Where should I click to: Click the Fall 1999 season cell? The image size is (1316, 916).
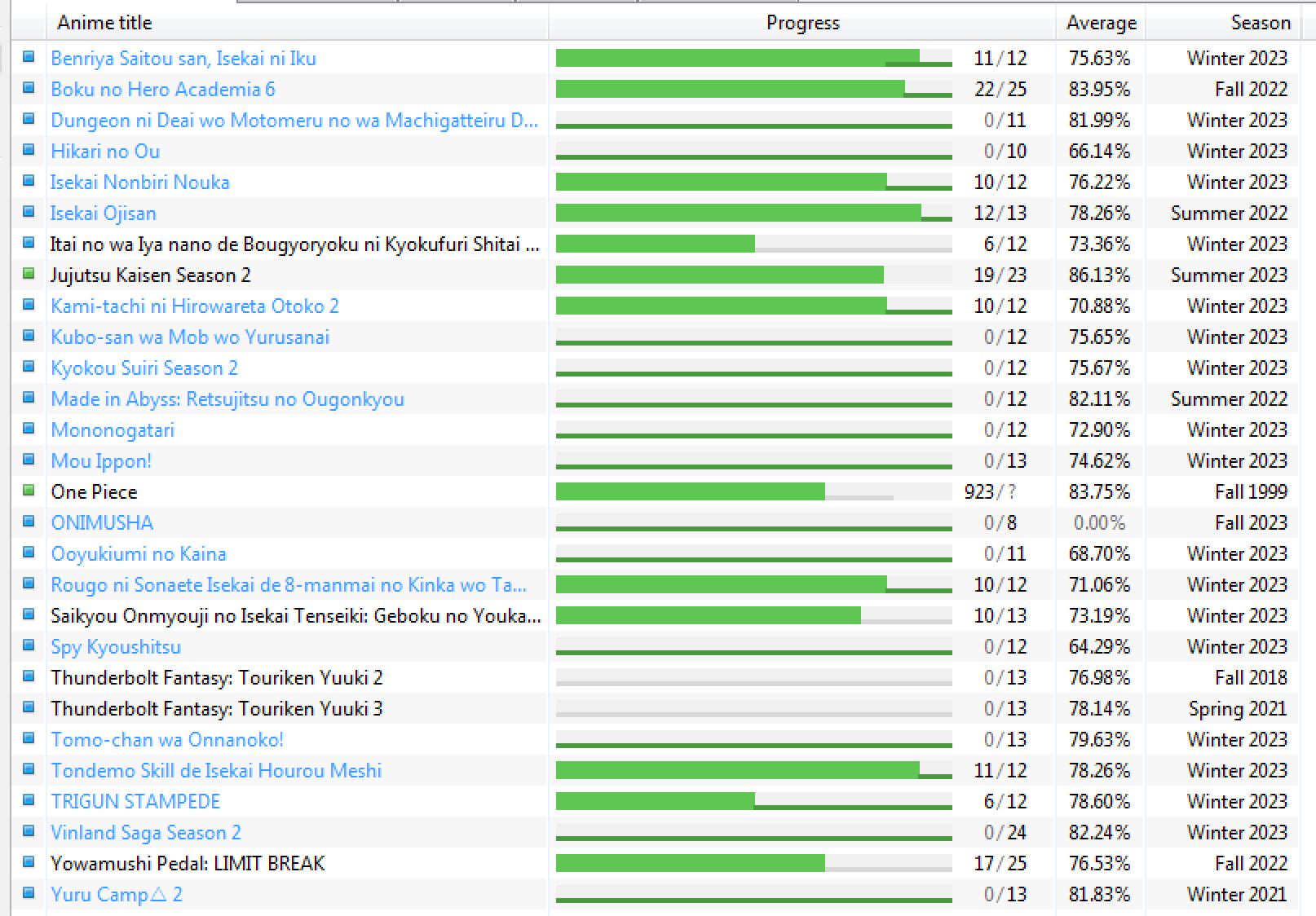pos(1251,492)
